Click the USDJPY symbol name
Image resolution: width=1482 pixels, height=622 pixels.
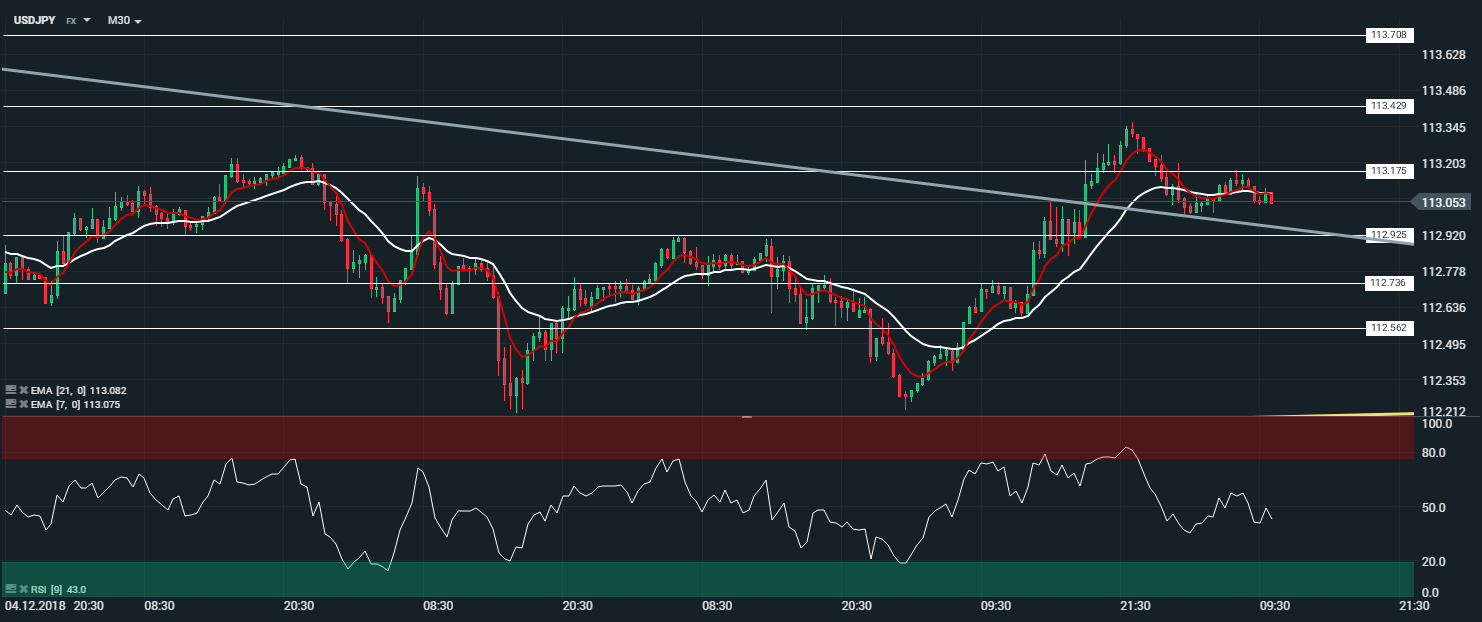click(x=34, y=20)
